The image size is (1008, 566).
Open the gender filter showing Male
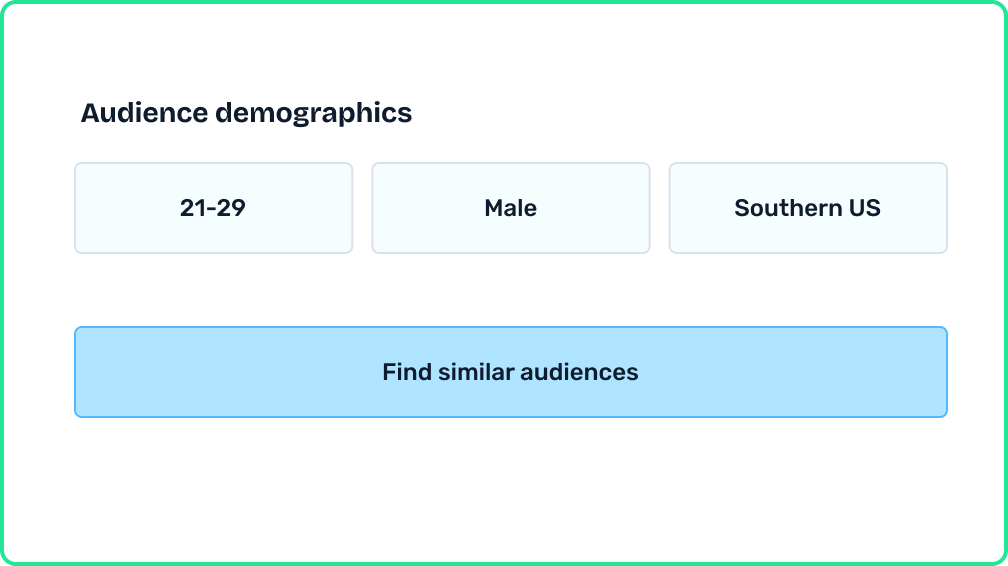(x=510, y=208)
